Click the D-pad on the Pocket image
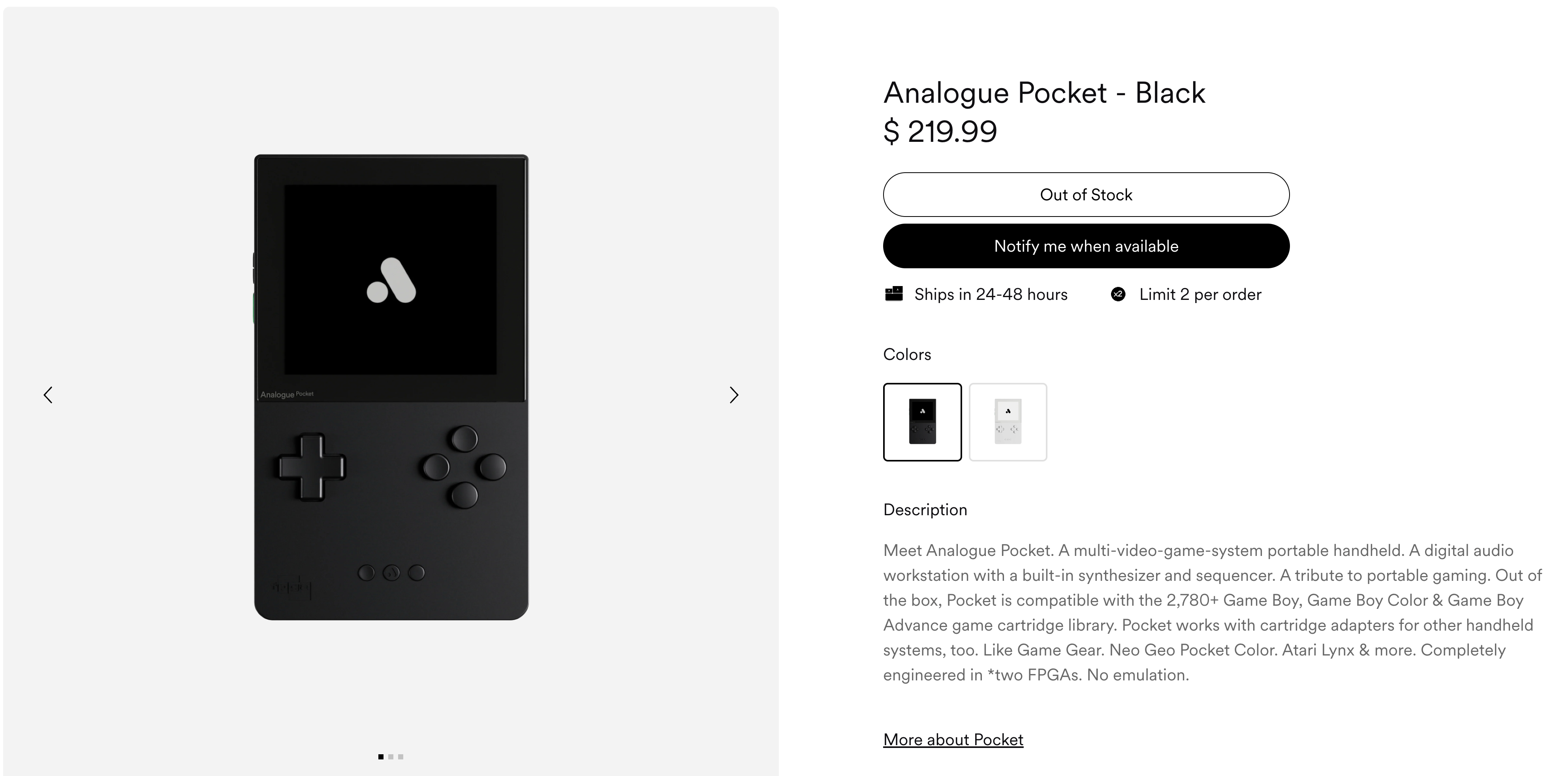This screenshot has width=1568, height=776. (312, 467)
